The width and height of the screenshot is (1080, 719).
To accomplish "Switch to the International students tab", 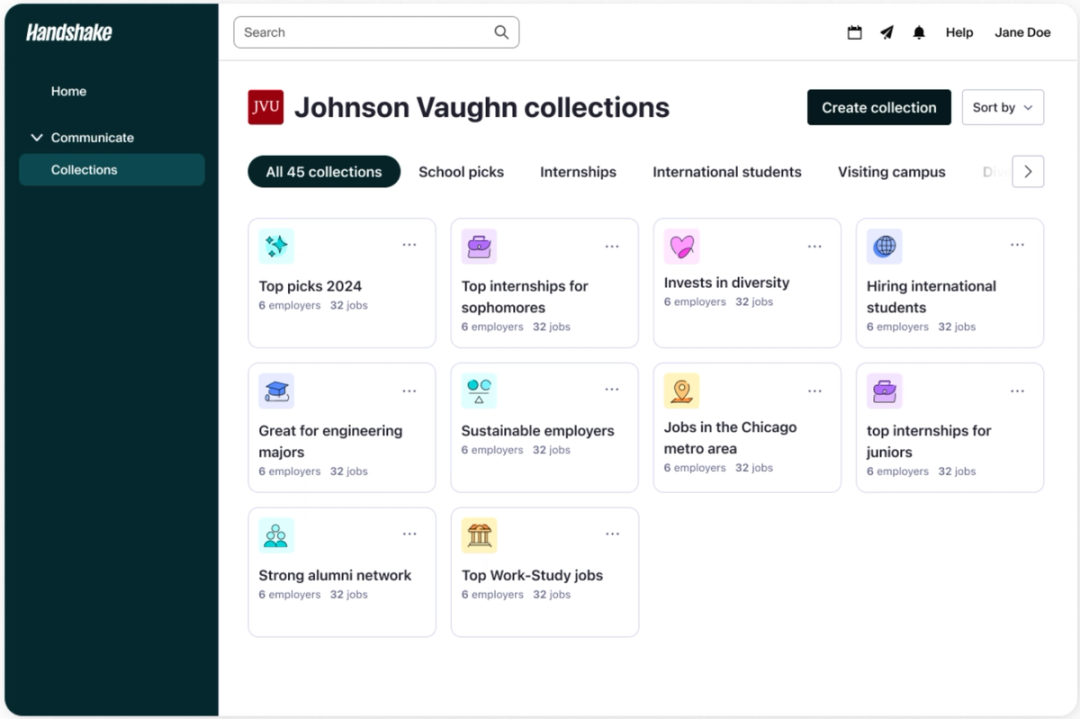I will click(727, 171).
